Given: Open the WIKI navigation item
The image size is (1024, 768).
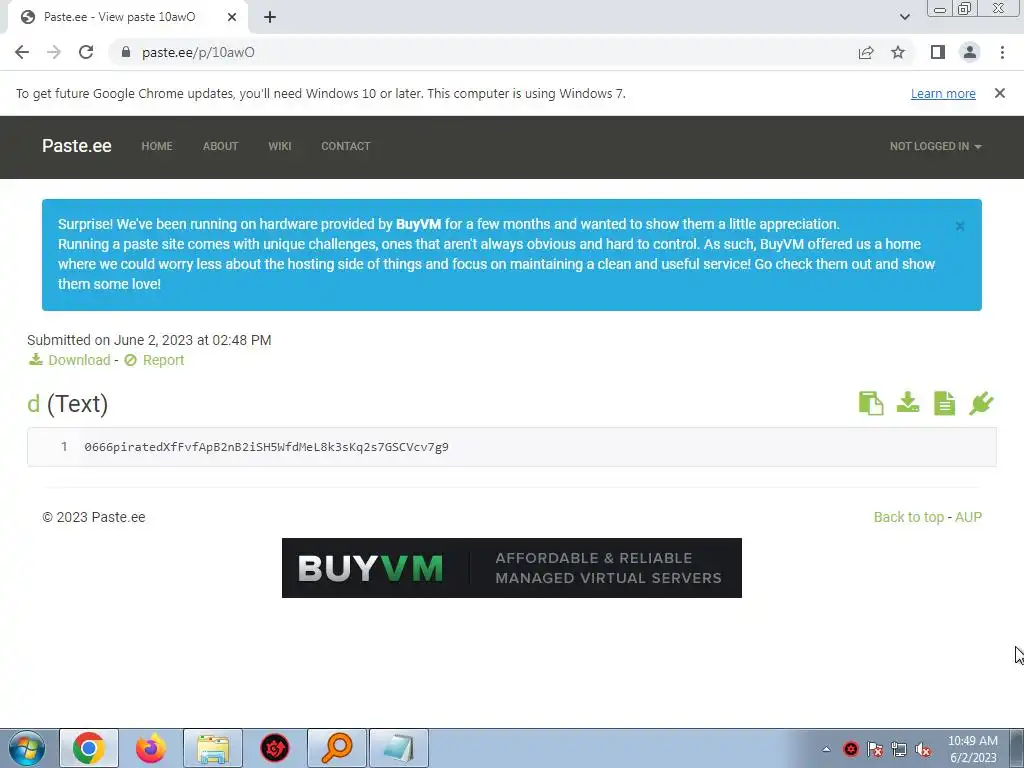Looking at the screenshot, I should [x=280, y=146].
